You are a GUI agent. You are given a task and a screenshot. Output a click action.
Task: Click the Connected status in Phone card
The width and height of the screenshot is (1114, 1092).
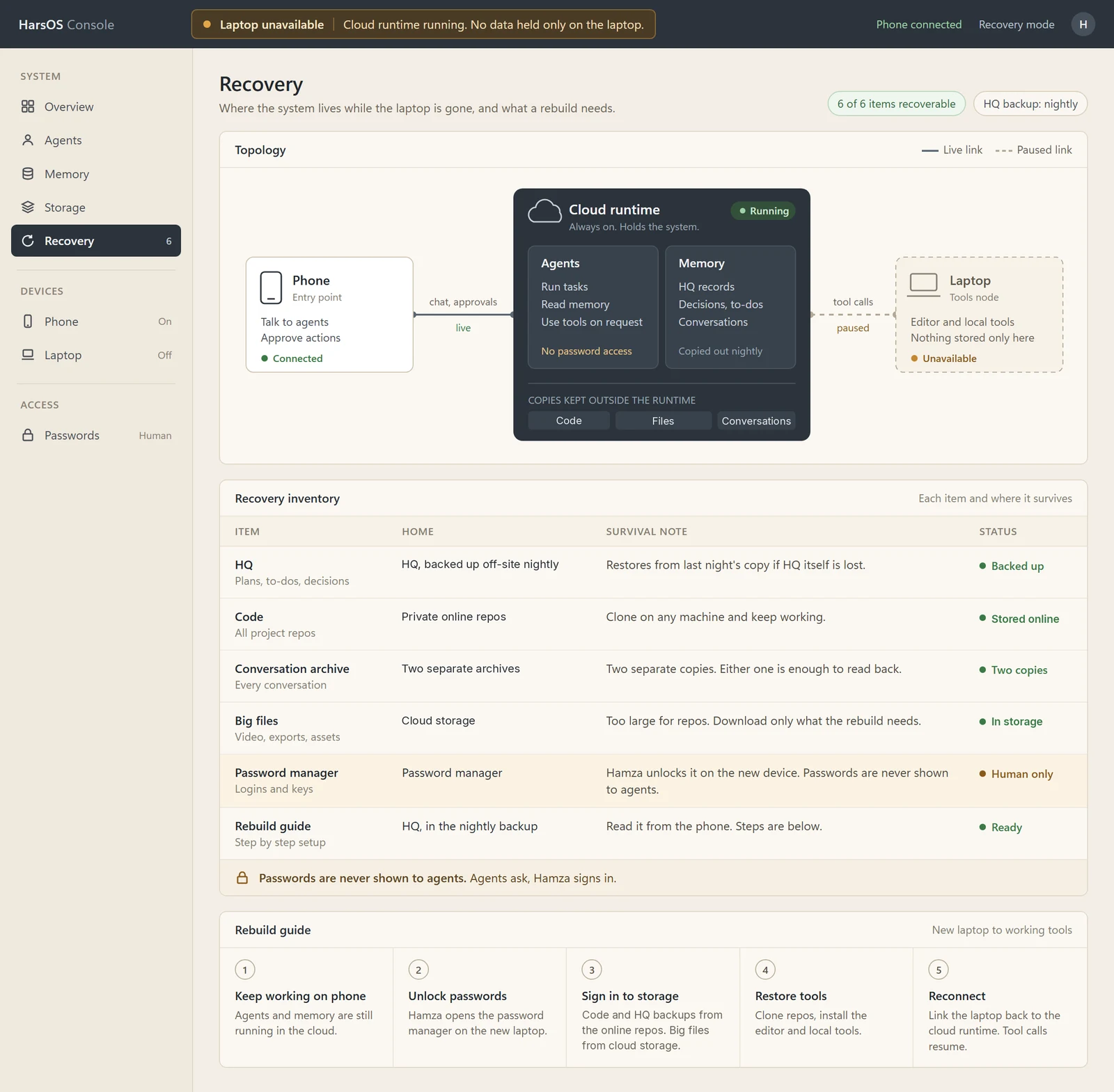(x=292, y=358)
